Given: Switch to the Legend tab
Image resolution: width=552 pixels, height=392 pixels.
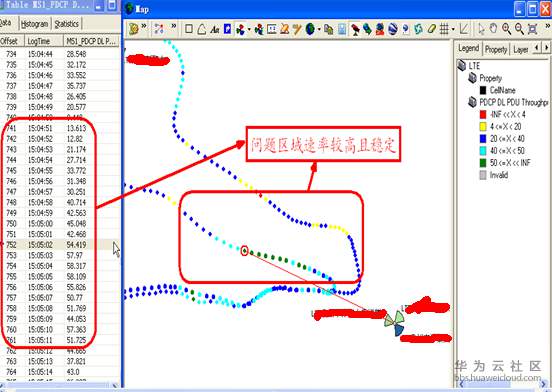Looking at the screenshot, I should 468,49.
